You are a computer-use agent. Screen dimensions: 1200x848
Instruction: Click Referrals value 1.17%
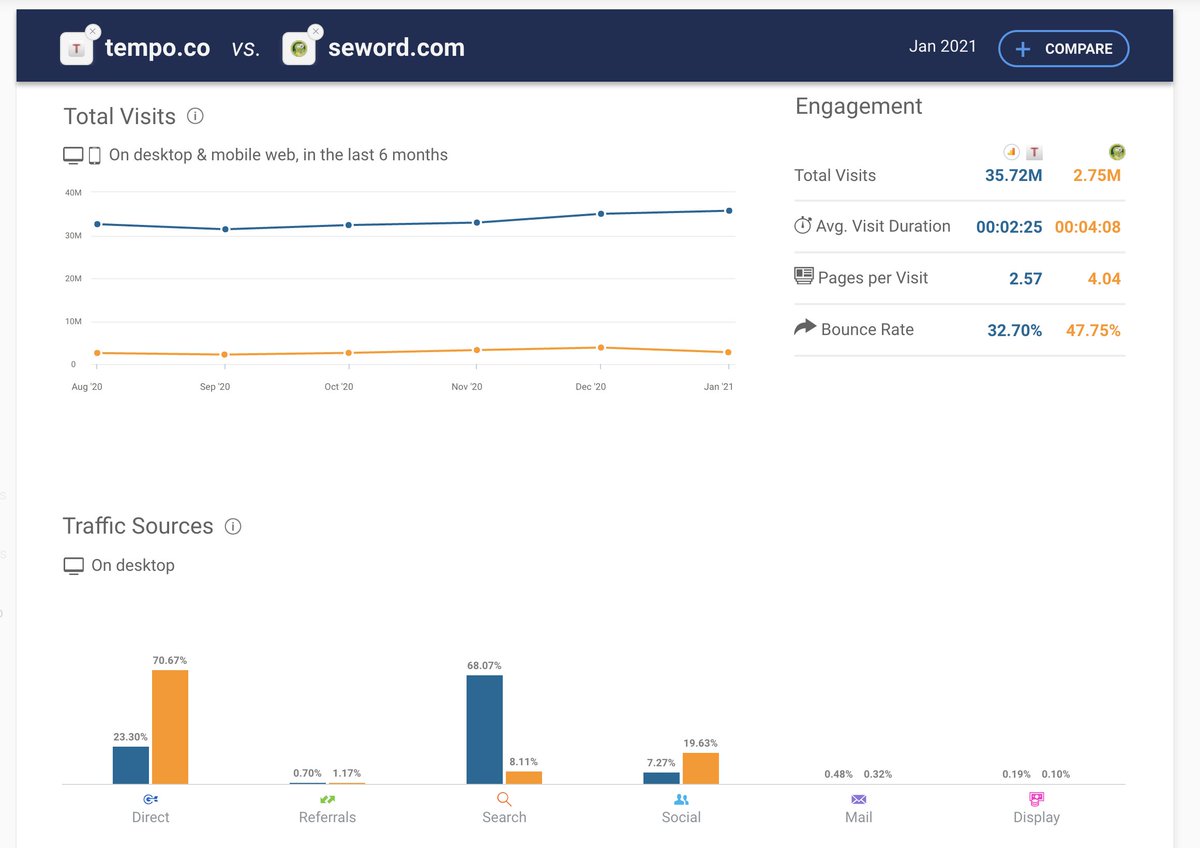346,773
